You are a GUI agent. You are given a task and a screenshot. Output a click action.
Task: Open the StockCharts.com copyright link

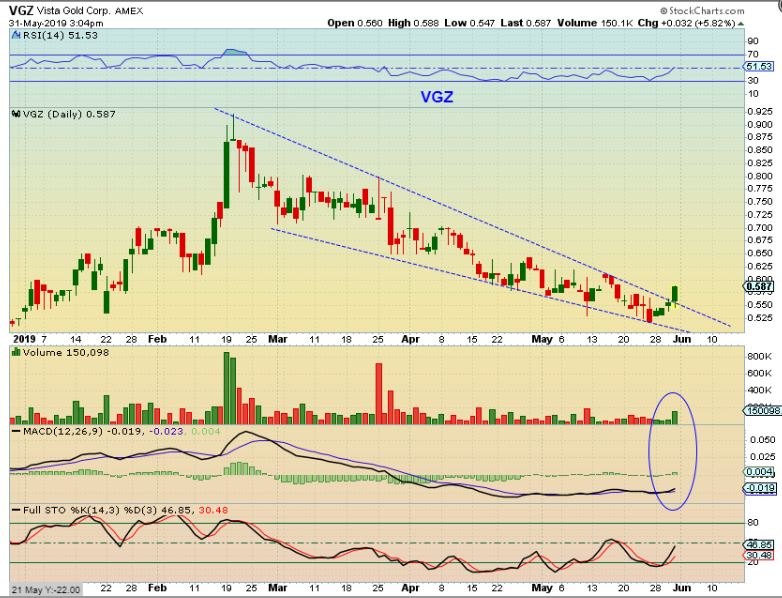[702, 10]
